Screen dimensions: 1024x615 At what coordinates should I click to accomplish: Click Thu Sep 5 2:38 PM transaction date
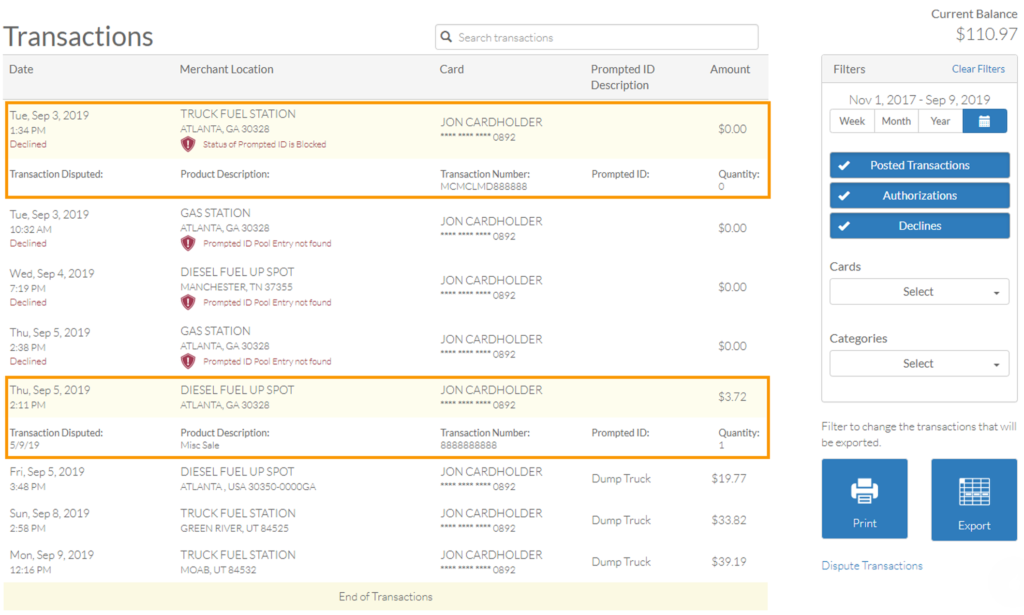tap(50, 332)
